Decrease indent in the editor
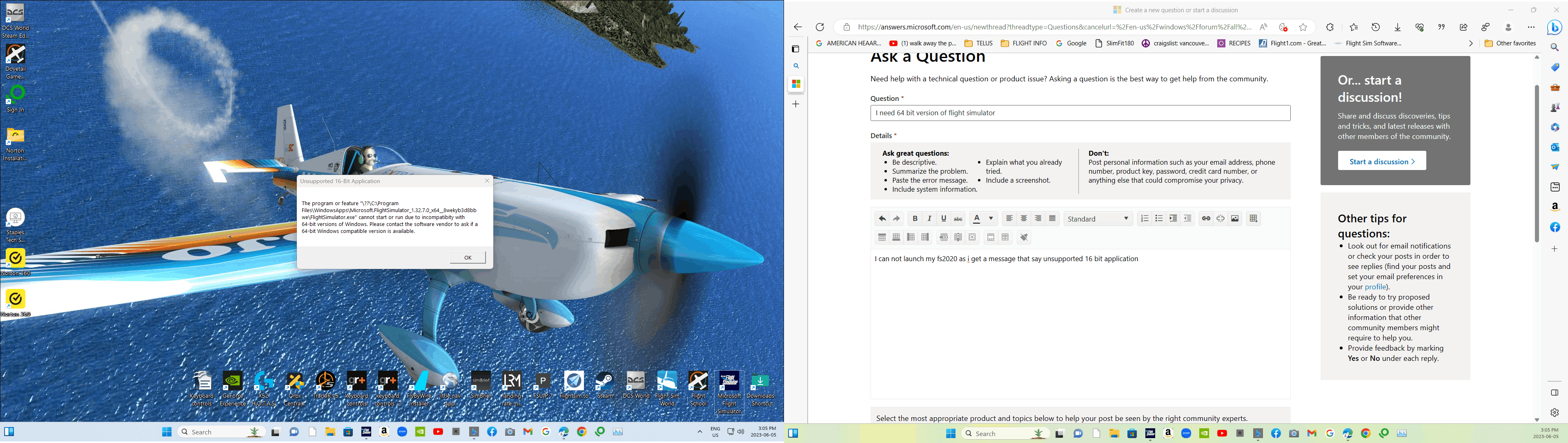The image size is (1568, 443). 1187,219
